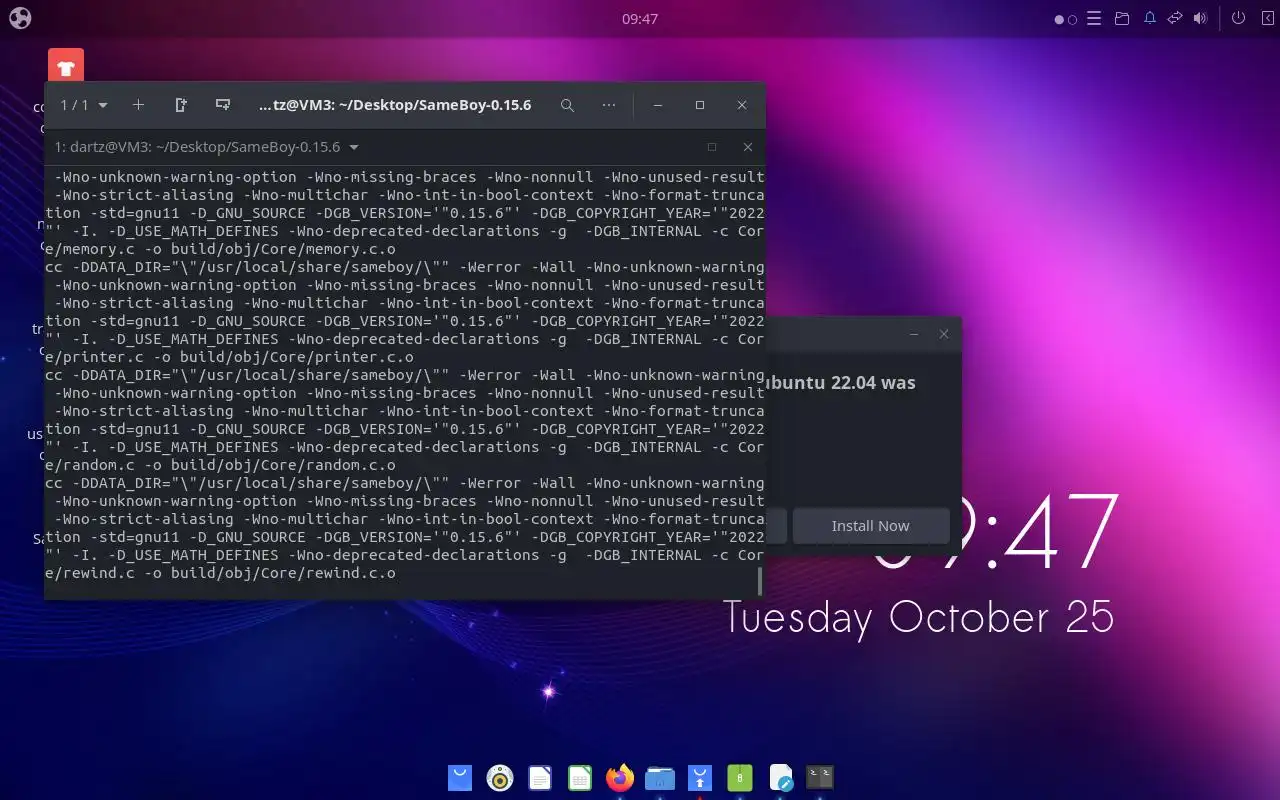Open terminal search magnifier icon
The height and width of the screenshot is (800, 1280).
[x=567, y=105]
